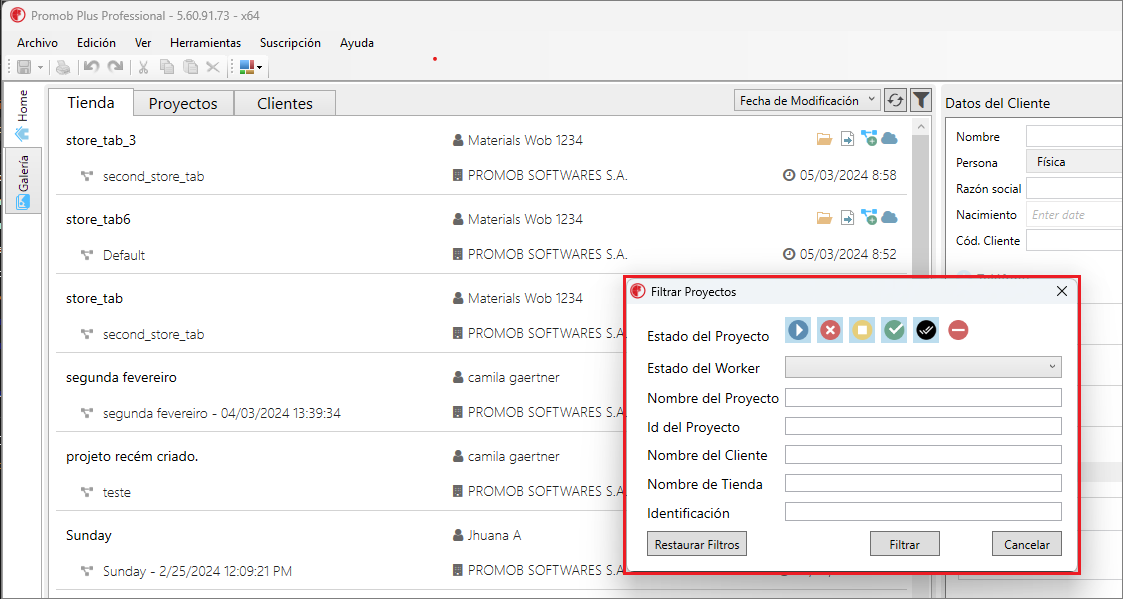The width and height of the screenshot is (1123, 599).
Task: Click the Nombre del Cliente input field
Action: click(923, 455)
